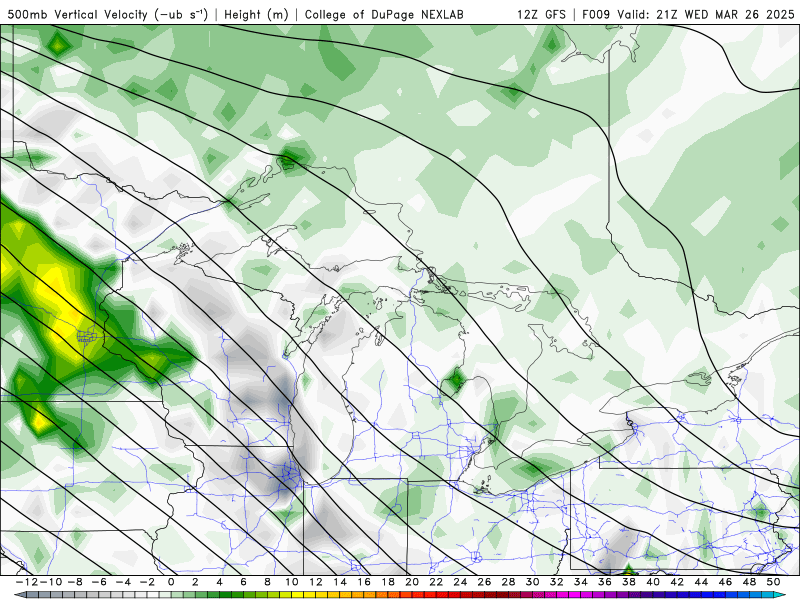Click the '6' value on the color scale
The width and height of the screenshot is (800, 600).
(x=243, y=582)
